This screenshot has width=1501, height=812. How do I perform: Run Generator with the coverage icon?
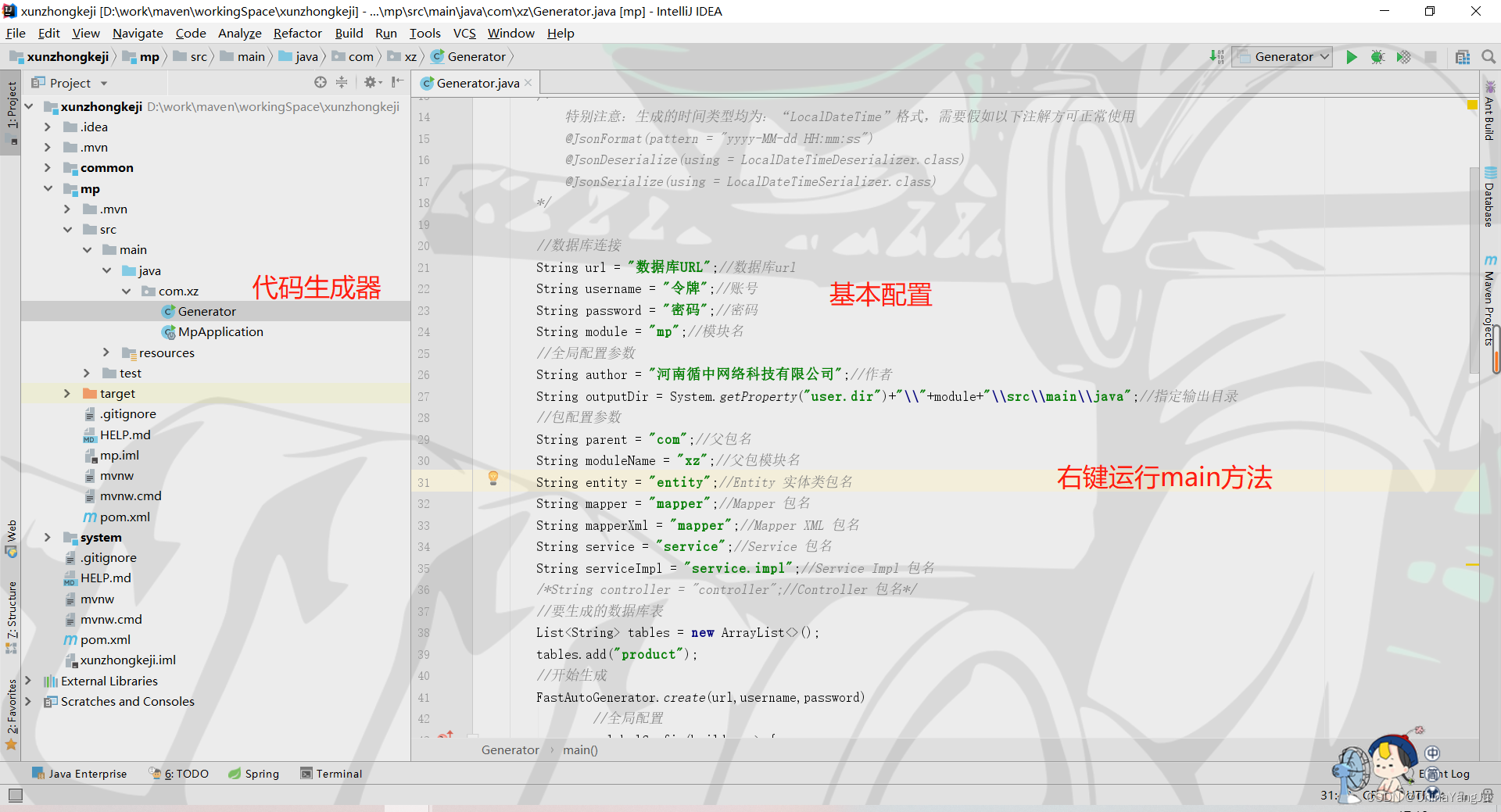[x=1405, y=56]
